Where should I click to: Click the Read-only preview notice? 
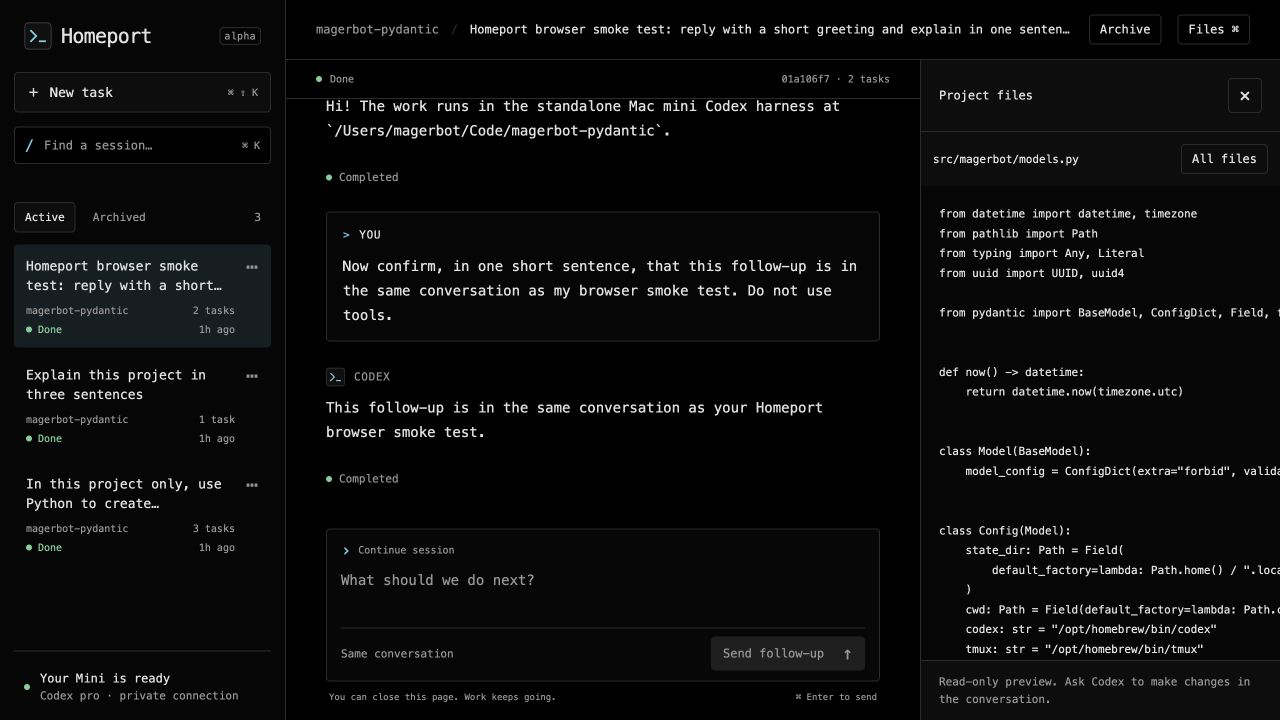1094,690
